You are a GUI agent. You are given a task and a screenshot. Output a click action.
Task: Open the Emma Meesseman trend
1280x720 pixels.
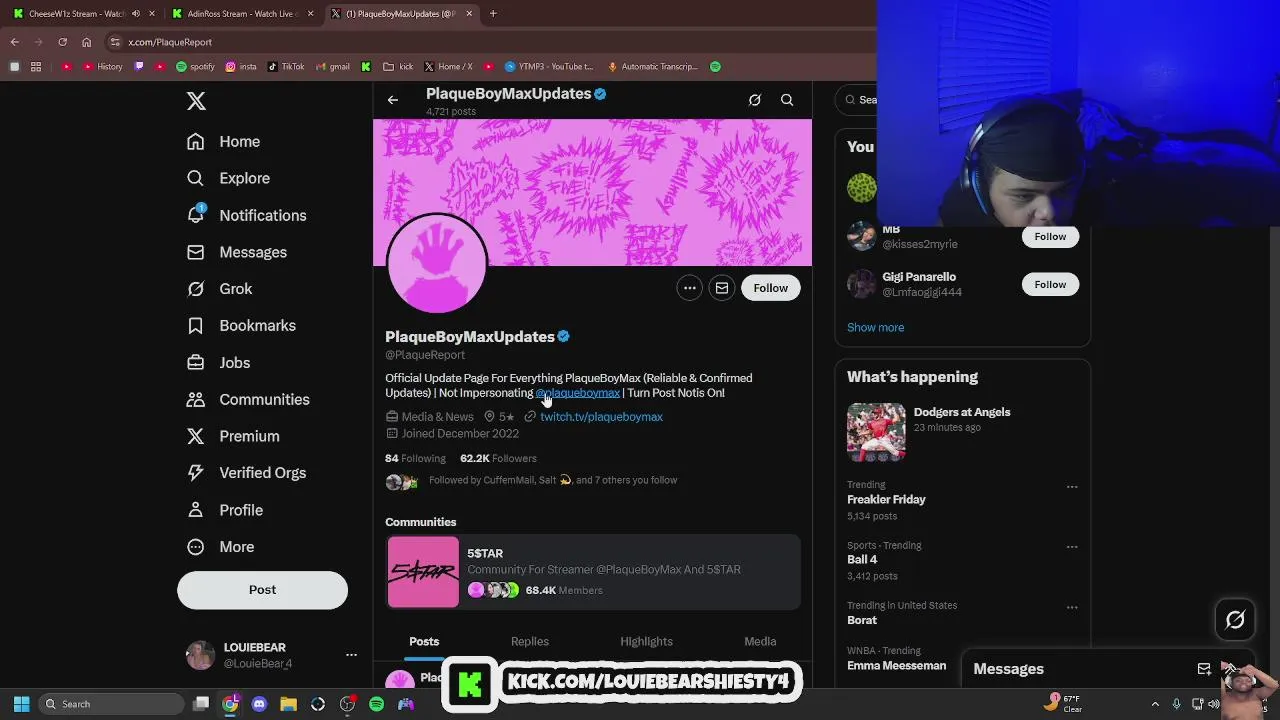coord(896,666)
